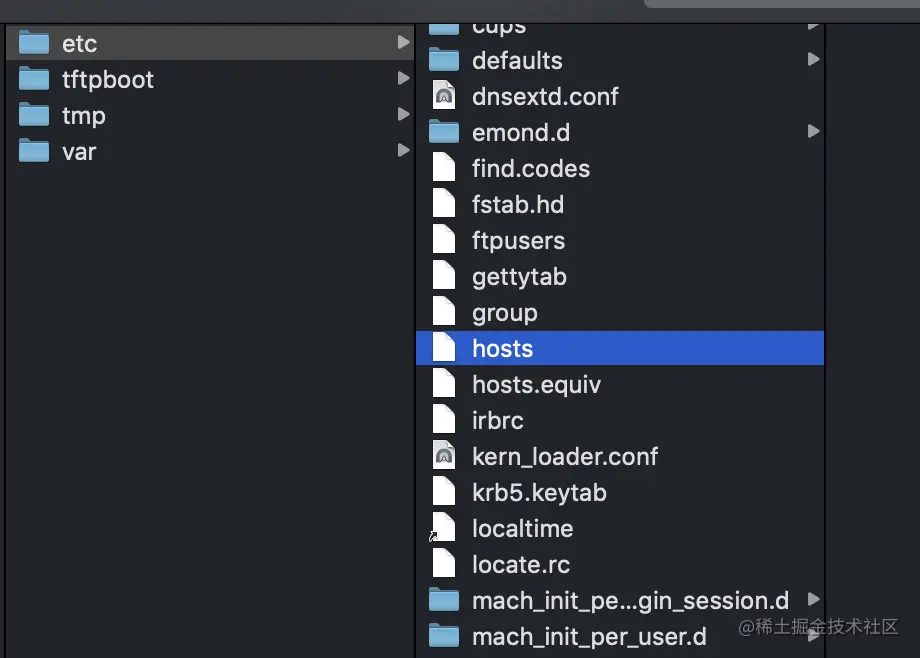The image size is (920, 658).
Task: Select the emond.d folder name
Action: pyautogui.click(x=521, y=133)
